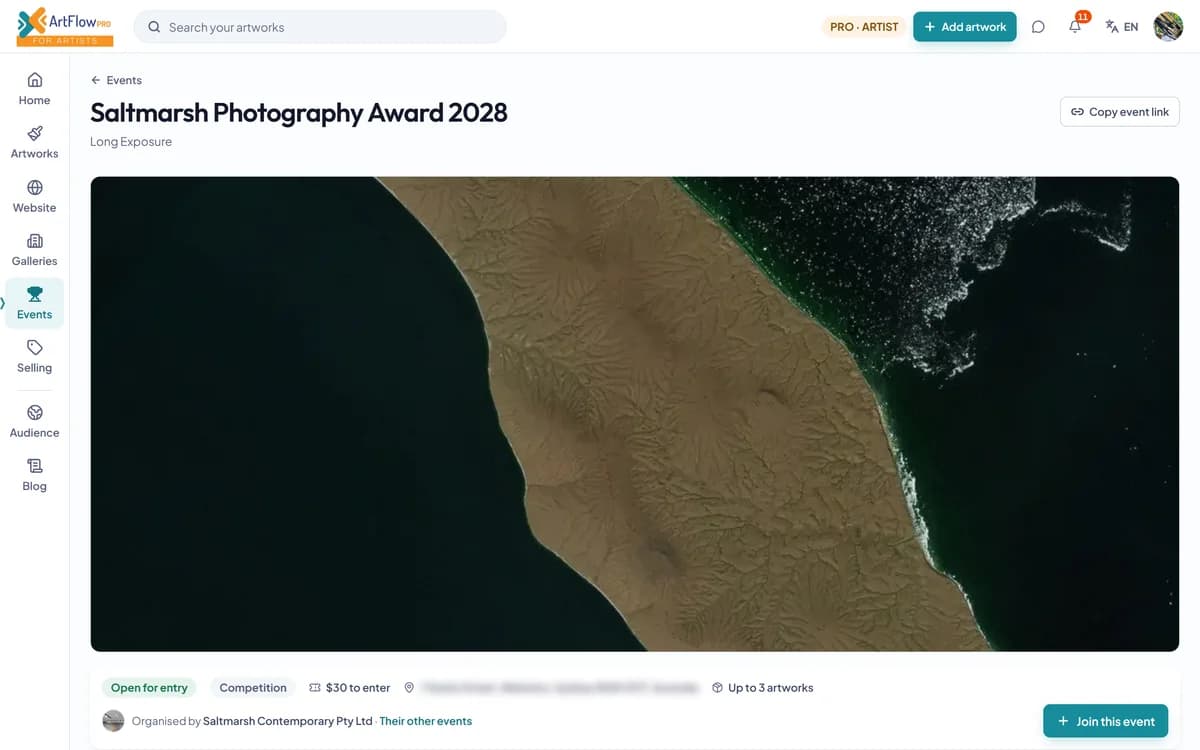Select the Events trophy icon

(x=35, y=294)
